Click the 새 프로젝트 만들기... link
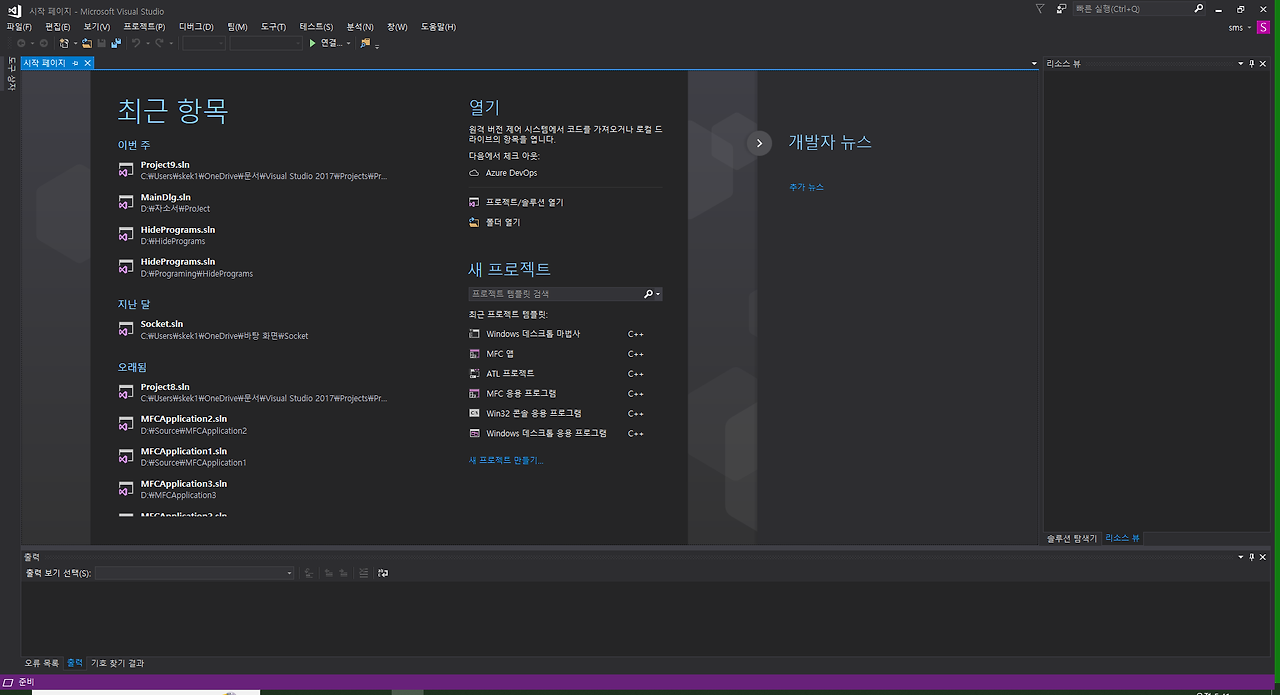Viewport: 1280px width, 695px height. (506, 460)
